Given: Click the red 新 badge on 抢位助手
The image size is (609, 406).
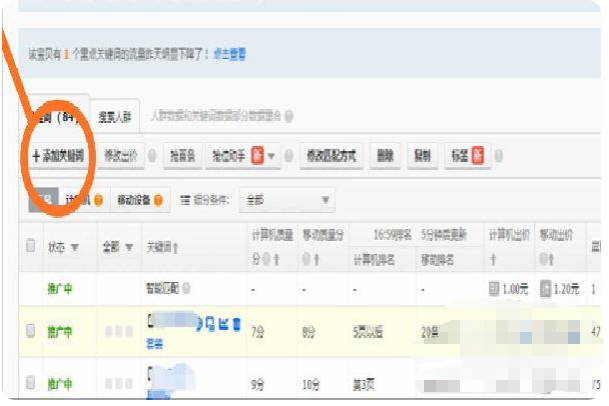Looking at the screenshot, I should (x=257, y=155).
